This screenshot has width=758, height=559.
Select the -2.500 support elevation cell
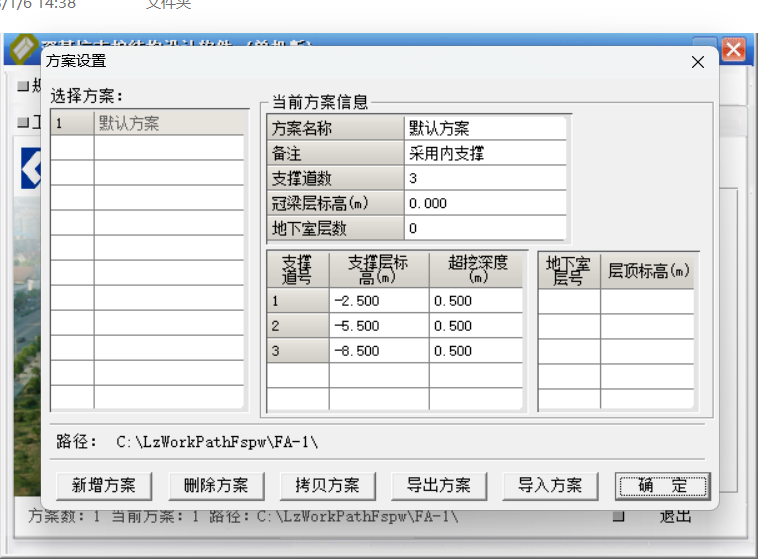pyautogui.click(x=378, y=301)
